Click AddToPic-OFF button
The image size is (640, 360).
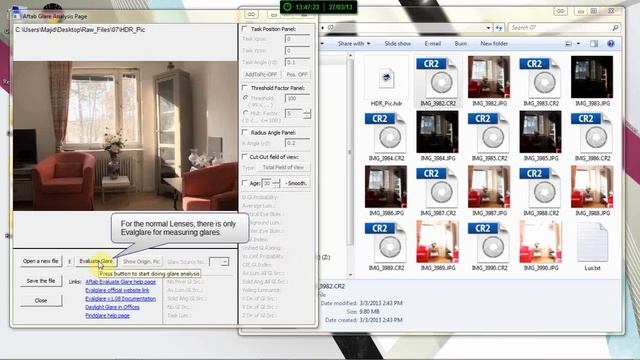pyautogui.click(x=261, y=74)
